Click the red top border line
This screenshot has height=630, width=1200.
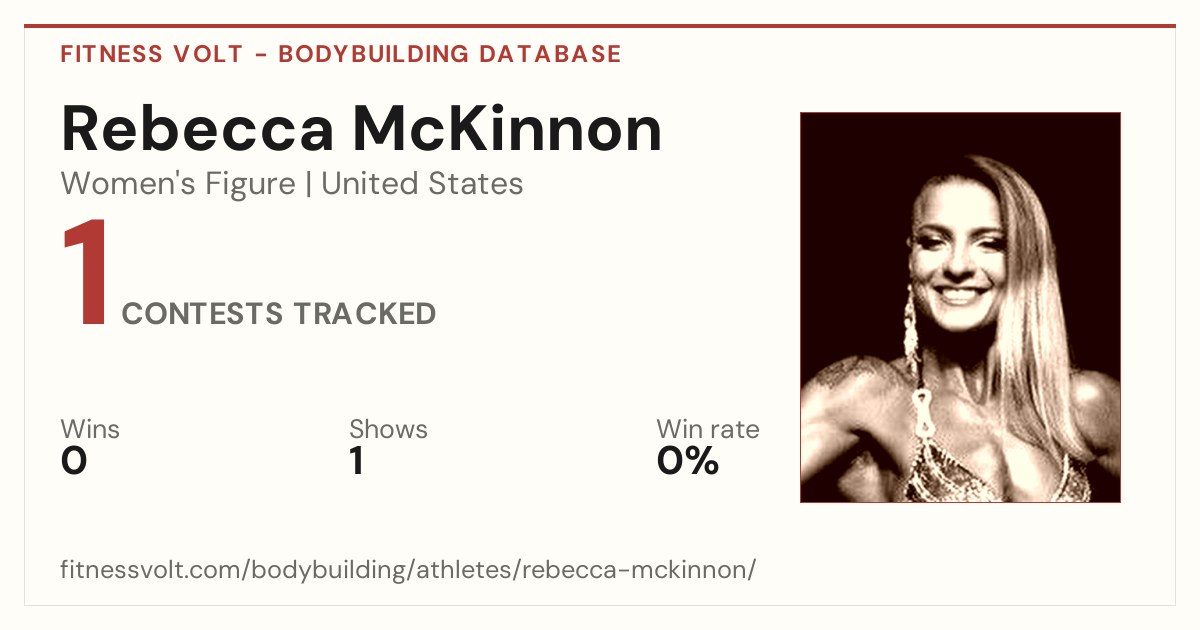600,26
